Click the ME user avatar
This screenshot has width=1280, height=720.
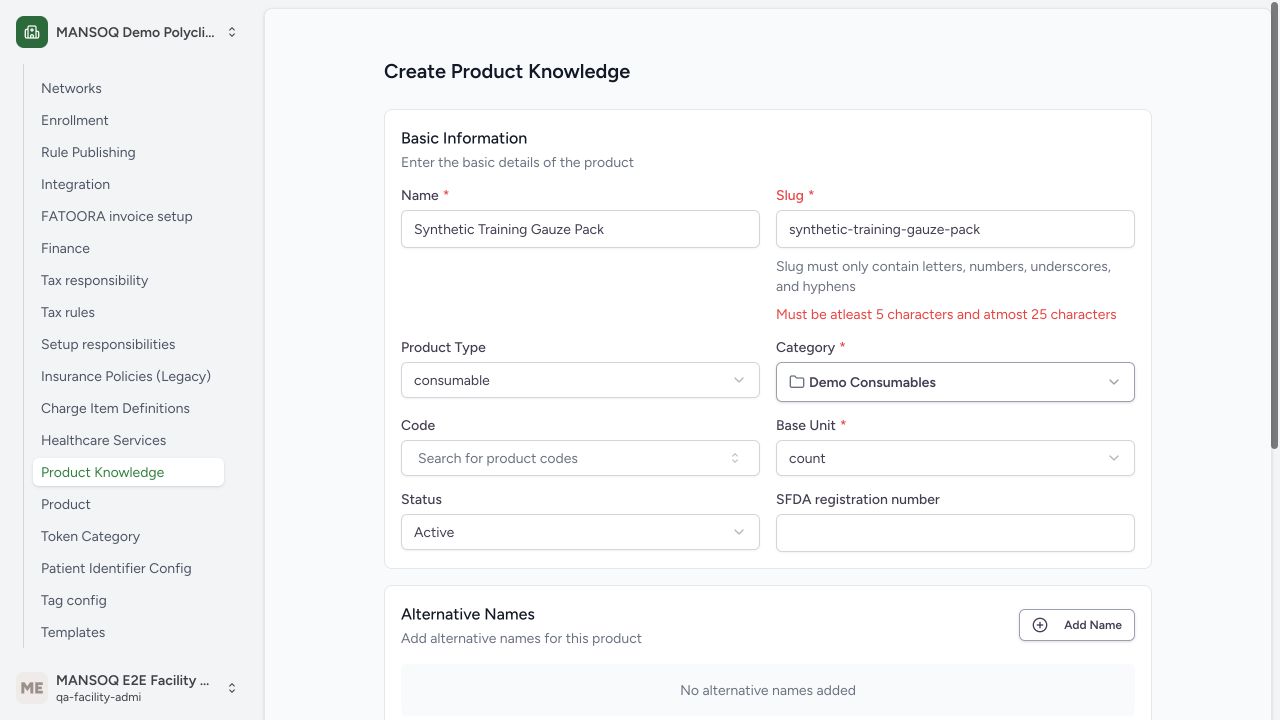click(x=32, y=688)
